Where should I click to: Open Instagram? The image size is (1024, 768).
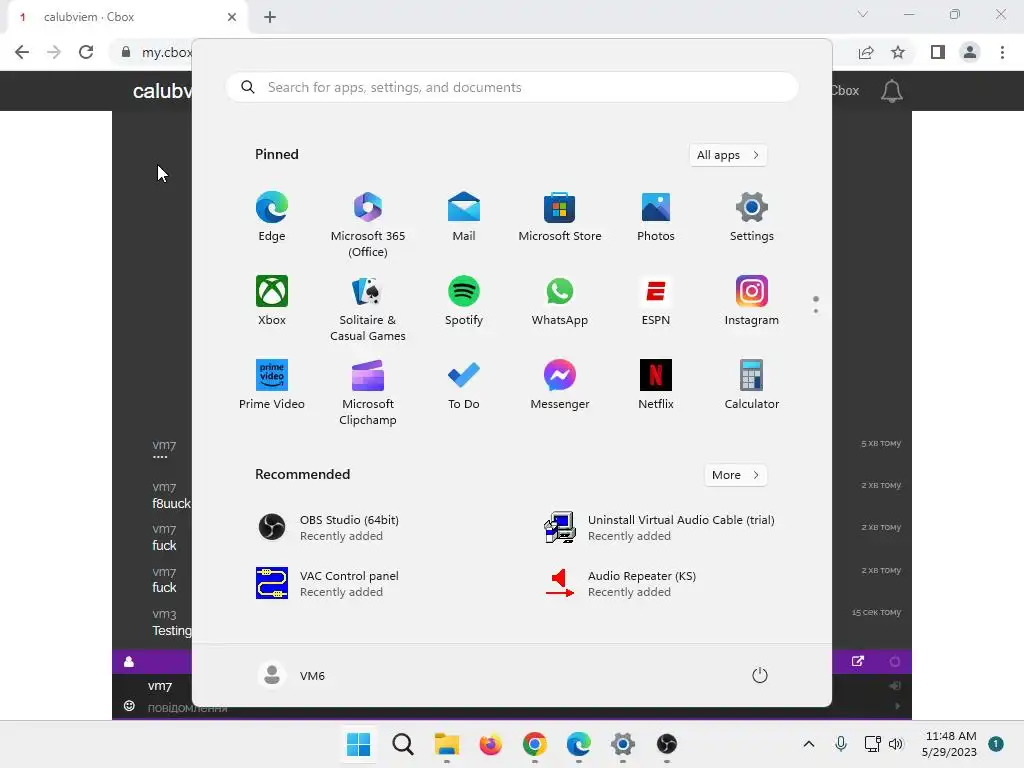752,300
